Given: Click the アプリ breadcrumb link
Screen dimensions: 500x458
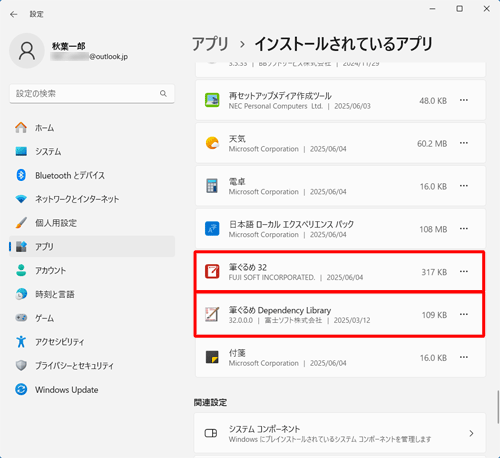Looking at the screenshot, I should pos(210,44).
